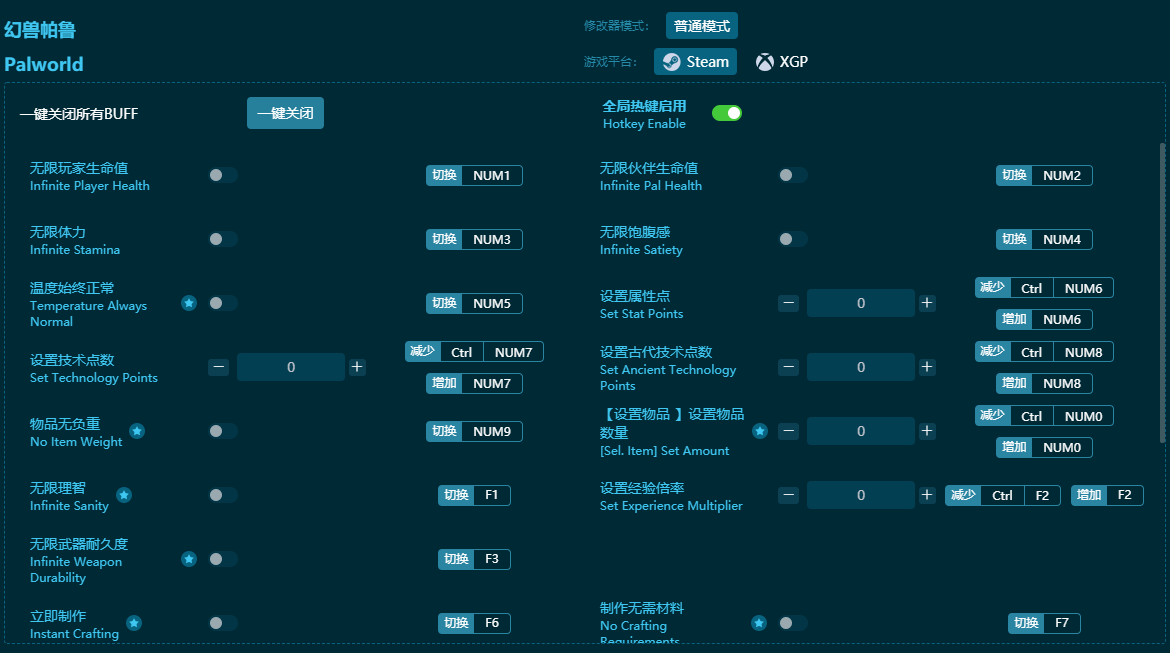Toggle Infinite Pal Health on
Image resolution: width=1170 pixels, height=653 pixels.
[792, 175]
